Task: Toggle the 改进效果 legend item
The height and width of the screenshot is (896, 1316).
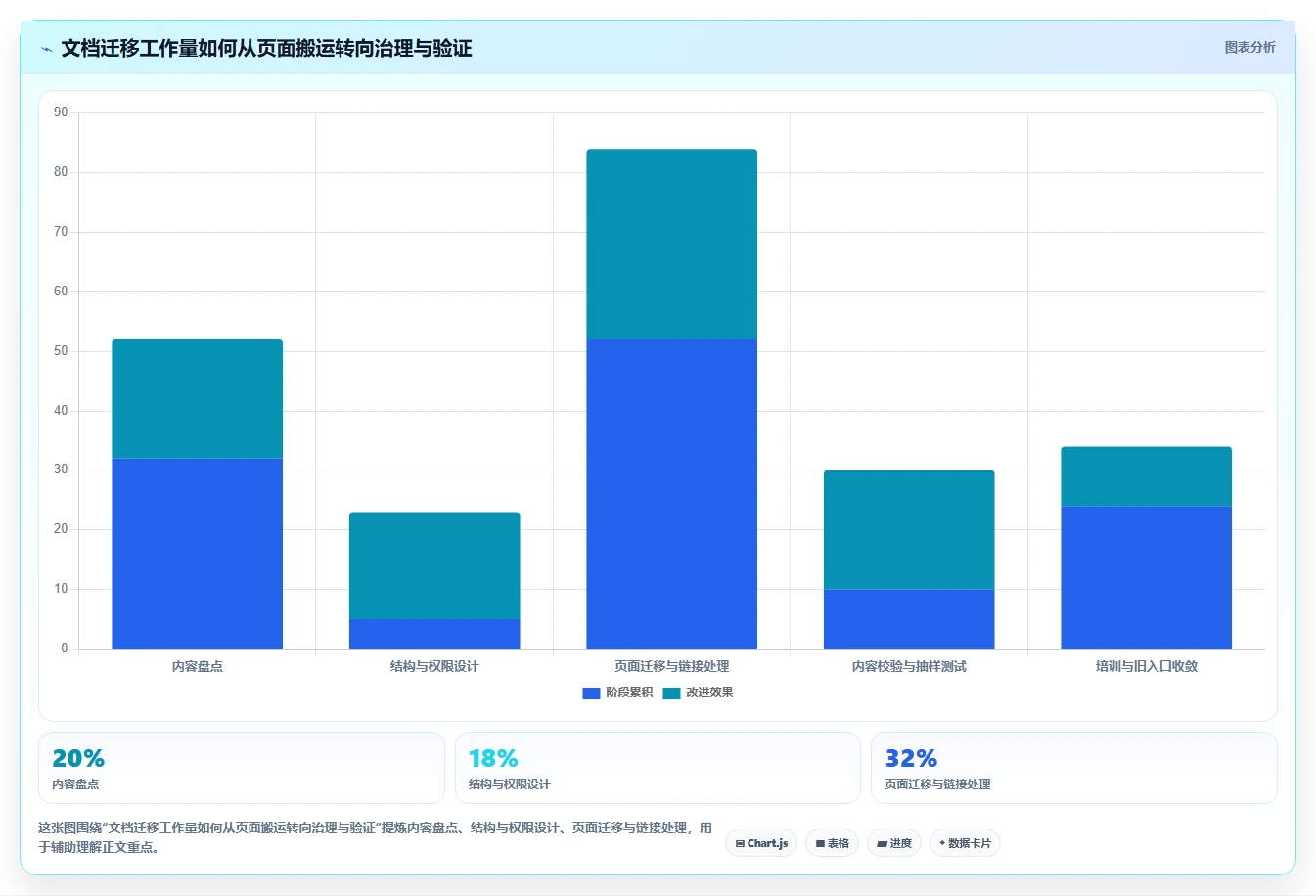Action: pyautogui.click(x=698, y=693)
